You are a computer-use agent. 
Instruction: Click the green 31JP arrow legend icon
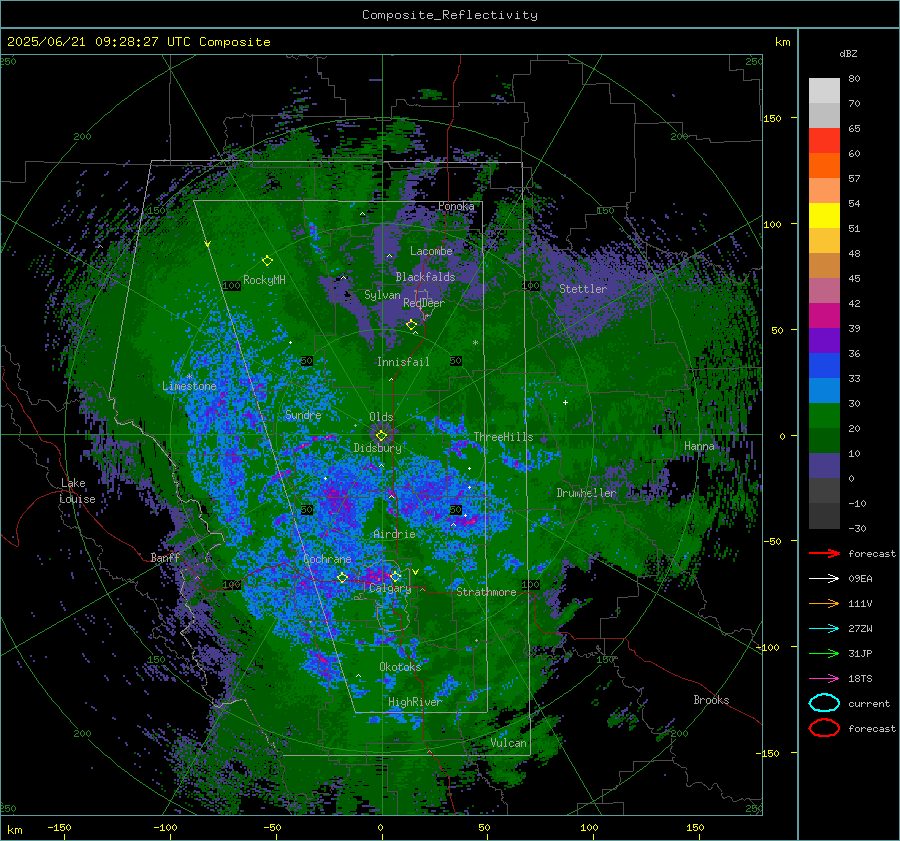[x=824, y=653]
